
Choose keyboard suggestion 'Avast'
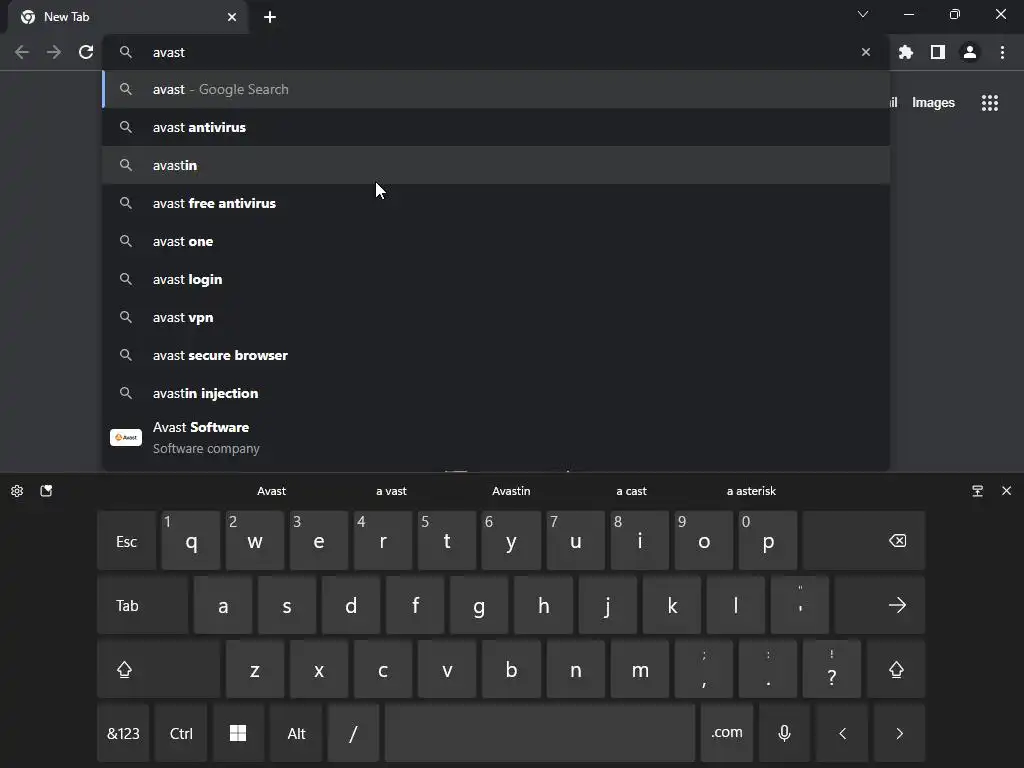[x=272, y=491]
